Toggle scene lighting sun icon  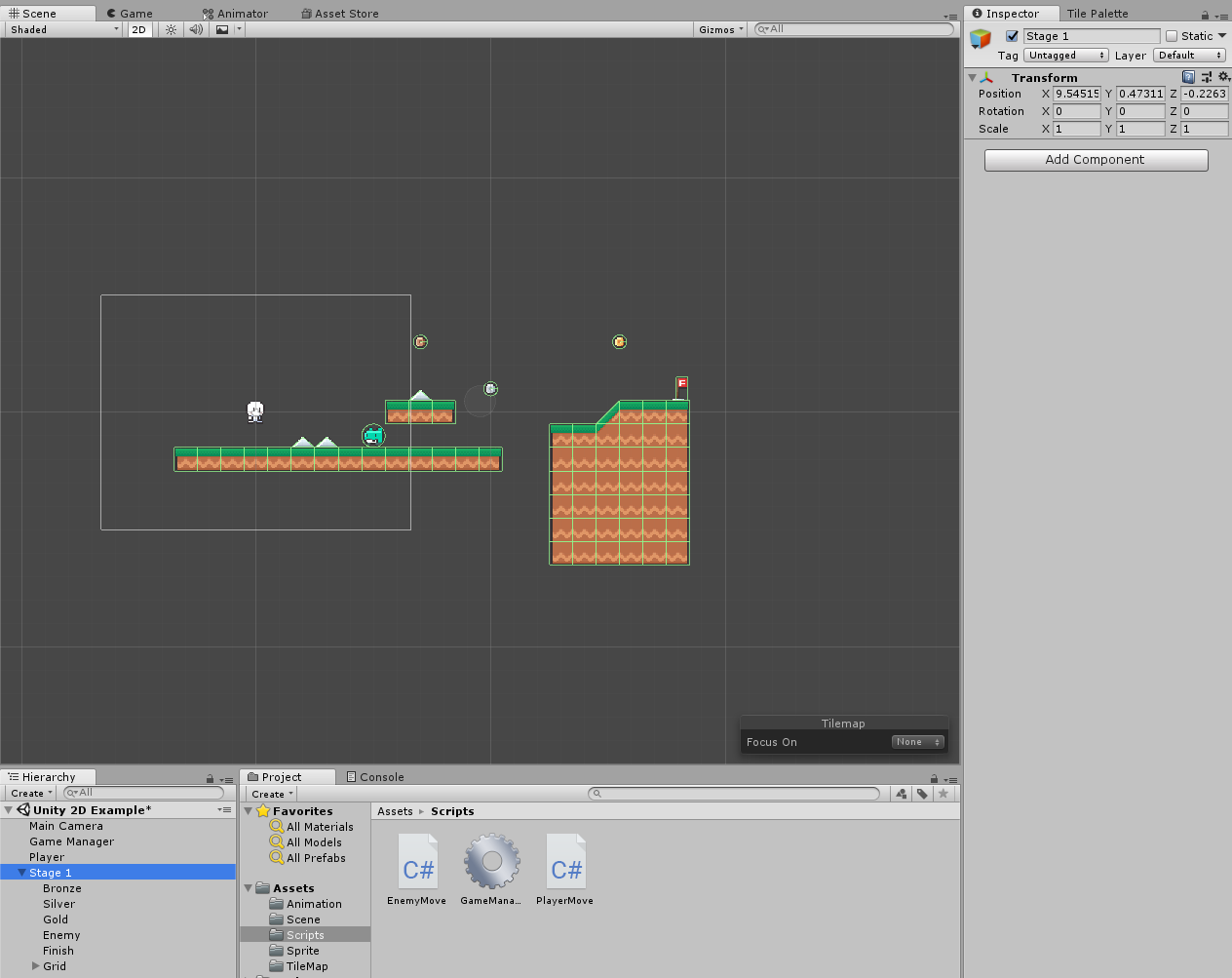[171, 29]
